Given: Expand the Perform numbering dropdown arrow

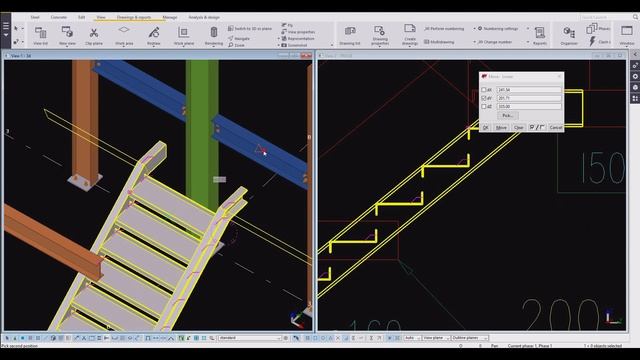Looking at the screenshot, I should pyautogui.click(x=474, y=29).
